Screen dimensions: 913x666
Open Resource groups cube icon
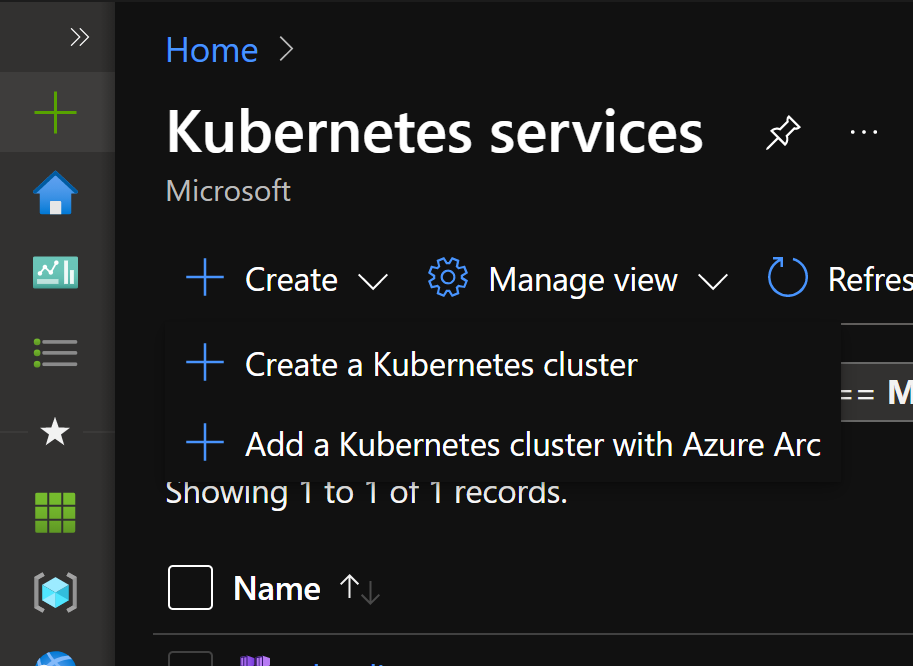55,593
